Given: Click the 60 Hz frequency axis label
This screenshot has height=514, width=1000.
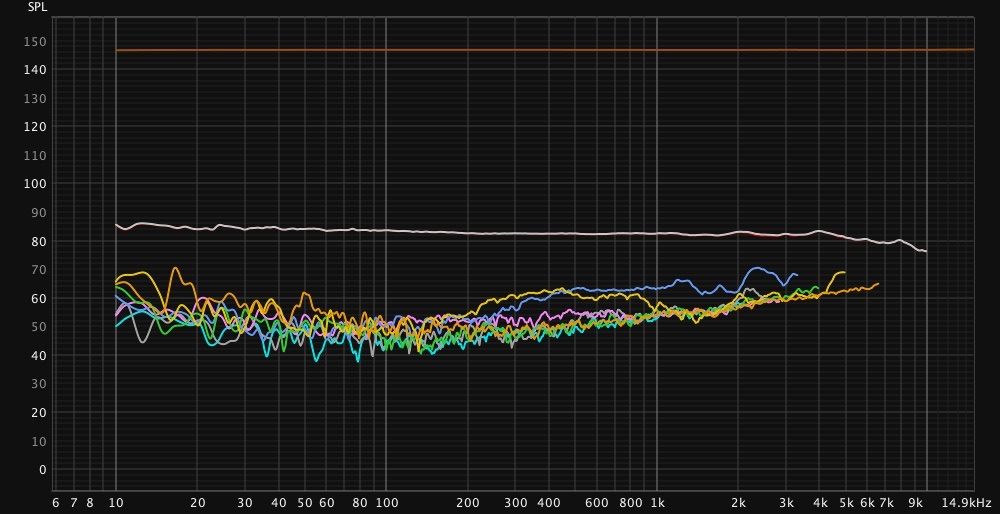Looking at the screenshot, I should pos(327,503).
